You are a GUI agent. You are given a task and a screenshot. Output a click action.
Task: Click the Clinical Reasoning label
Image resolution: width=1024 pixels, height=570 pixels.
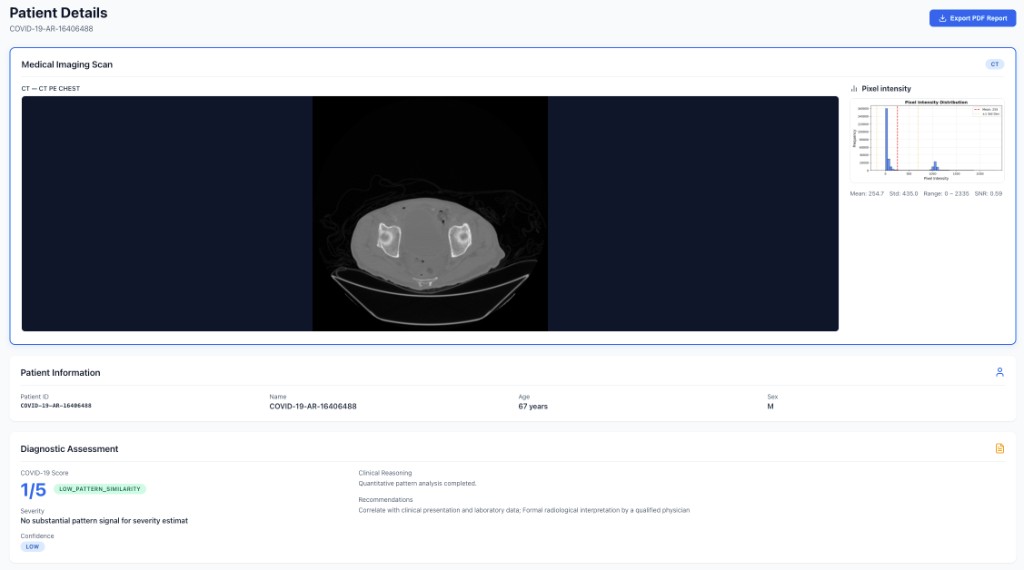coord(385,473)
